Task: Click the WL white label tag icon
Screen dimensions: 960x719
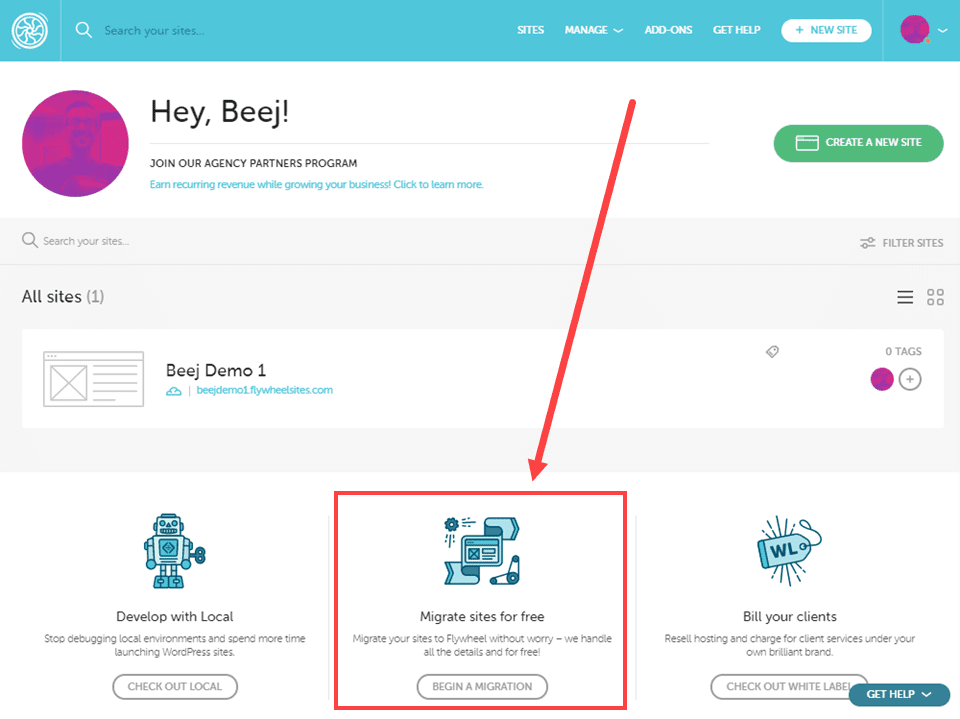Action: (x=789, y=547)
